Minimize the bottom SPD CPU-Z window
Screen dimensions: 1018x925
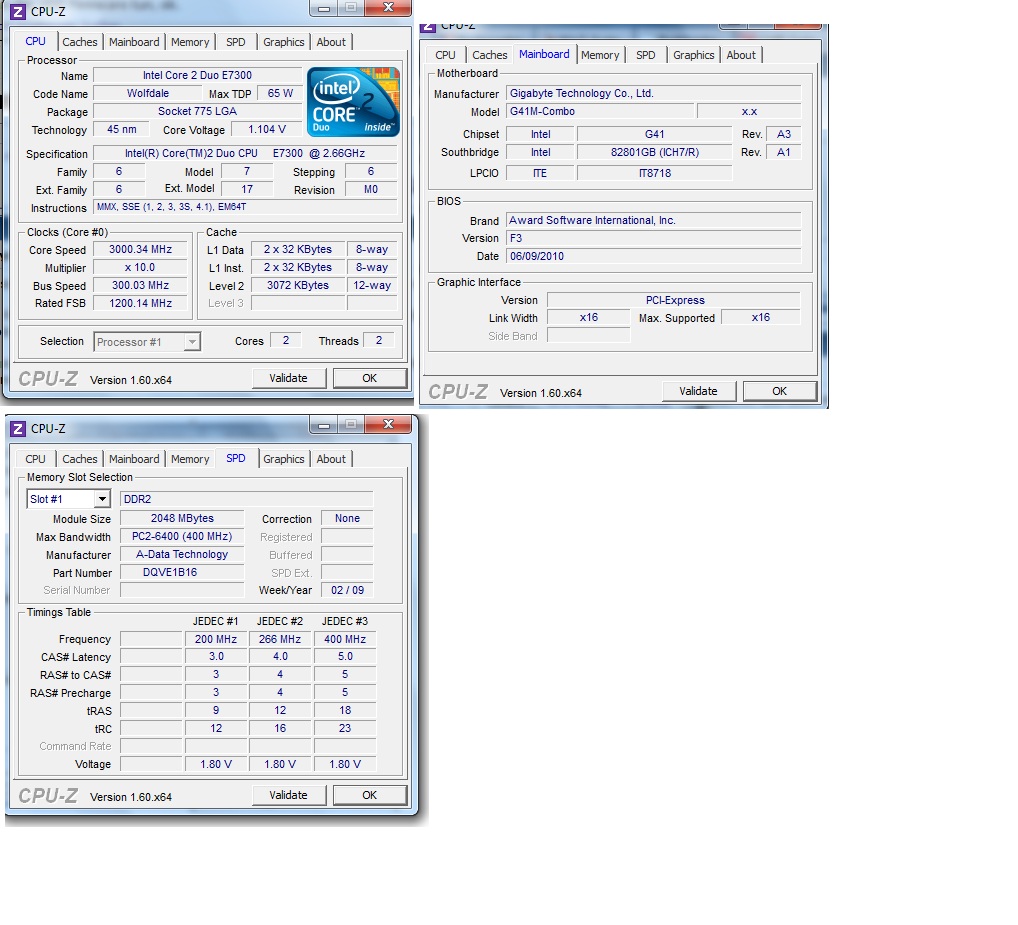[x=324, y=425]
